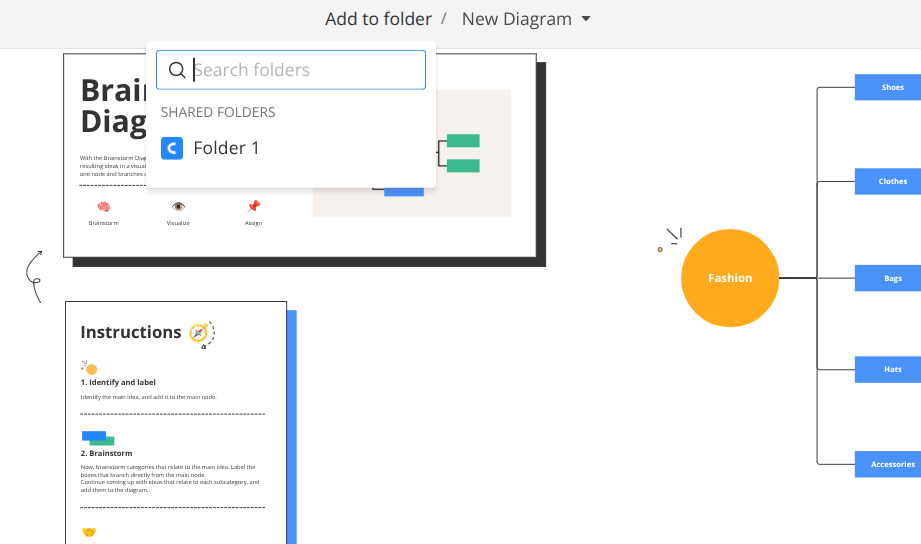Click the brain icon above Brainstorm
Image resolution: width=921 pixels, height=544 pixels.
(x=103, y=207)
